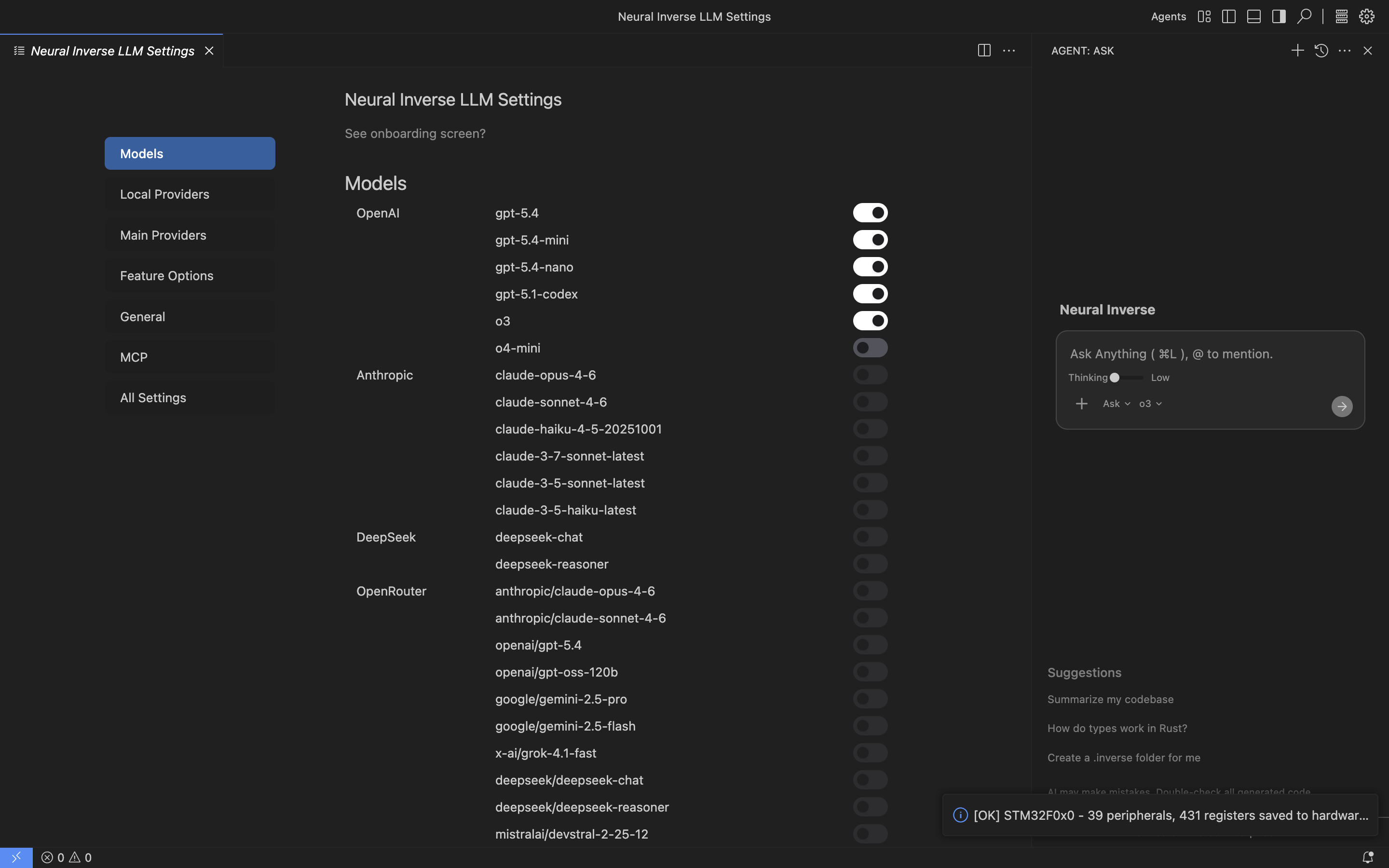Screen dimensions: 1389x868
Task: Disable the gpt-5.1-codex toggle
Action: coord(870,294)
